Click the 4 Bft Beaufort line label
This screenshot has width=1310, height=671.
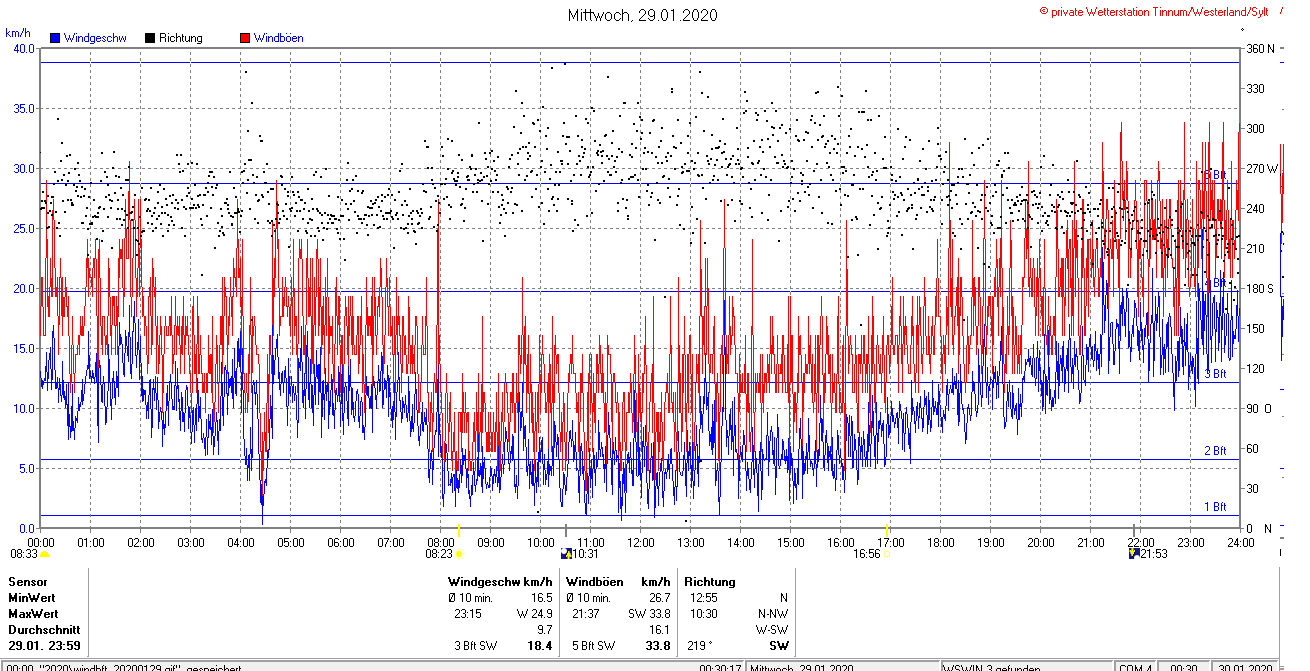tap(1215, 283)
